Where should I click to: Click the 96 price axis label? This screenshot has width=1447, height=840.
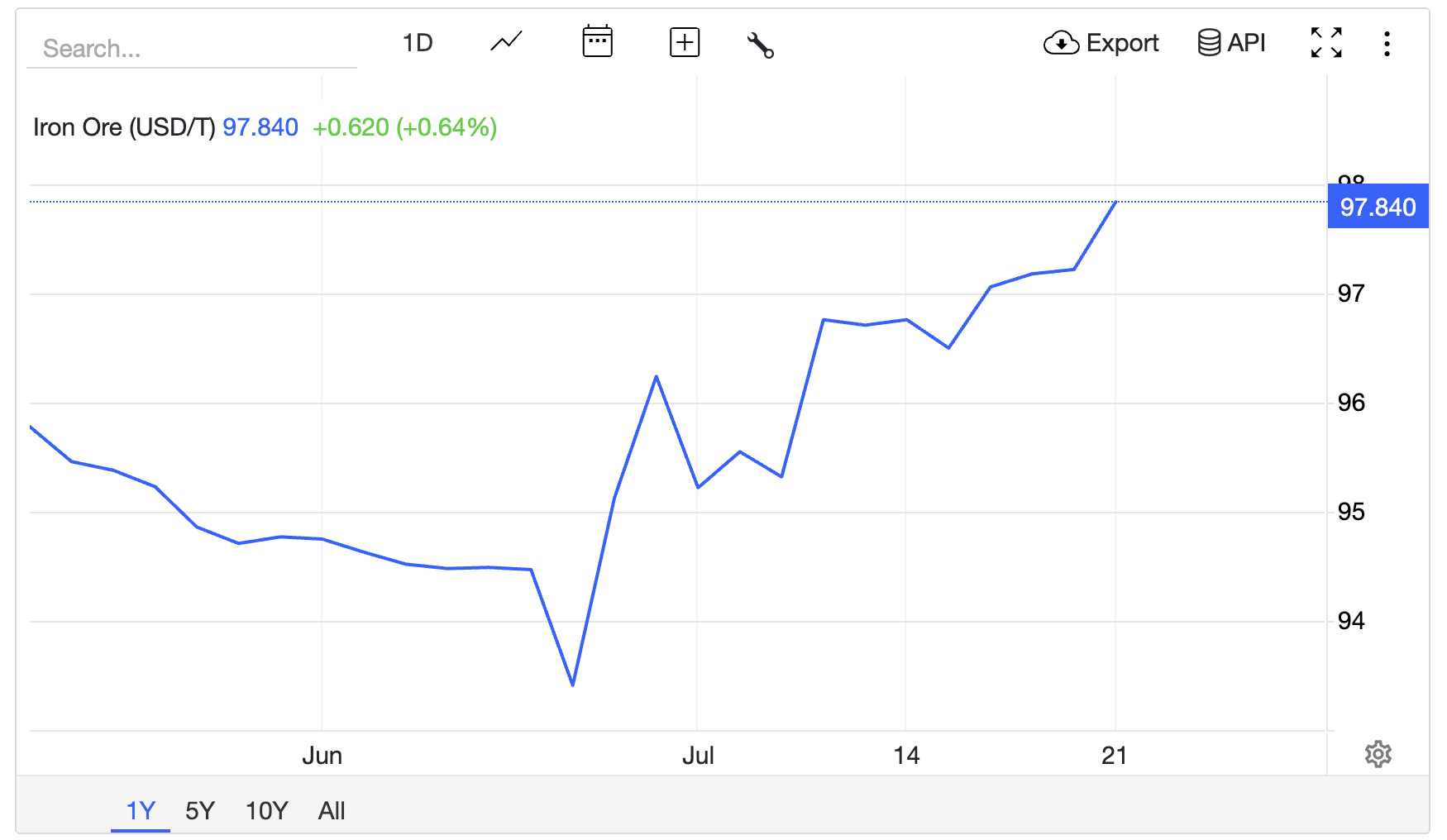[x=1351, y=403]
